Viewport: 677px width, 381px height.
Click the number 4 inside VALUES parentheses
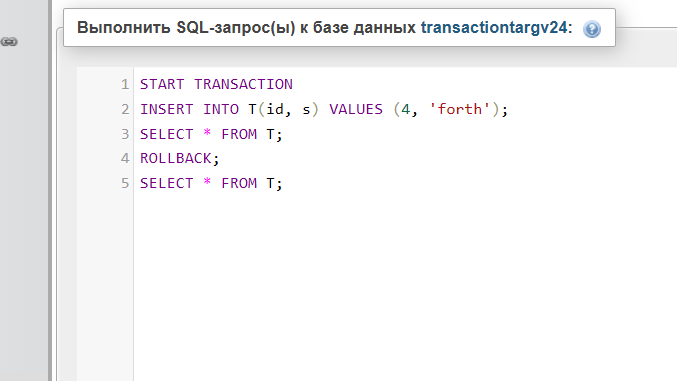pos(405,109)
